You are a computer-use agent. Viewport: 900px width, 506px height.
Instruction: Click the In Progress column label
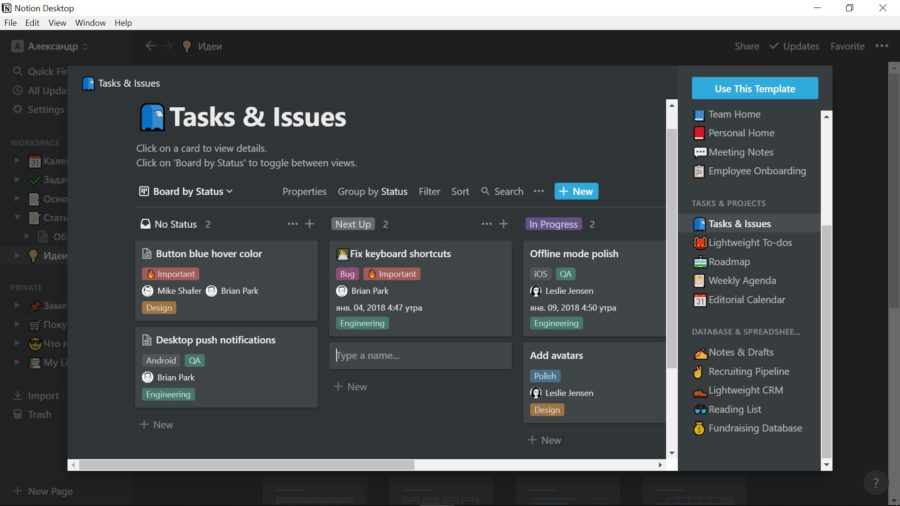coord(553,224)
